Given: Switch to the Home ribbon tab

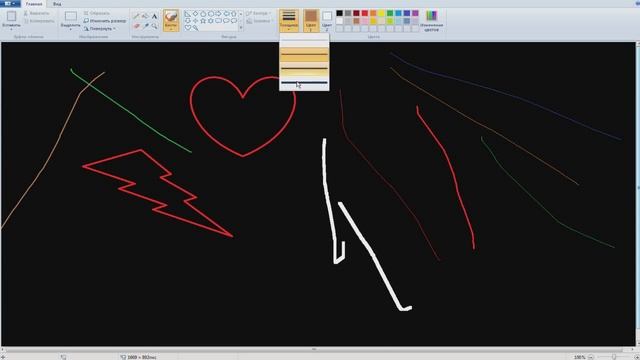Looking at the screenshot, I should (34, 4).
